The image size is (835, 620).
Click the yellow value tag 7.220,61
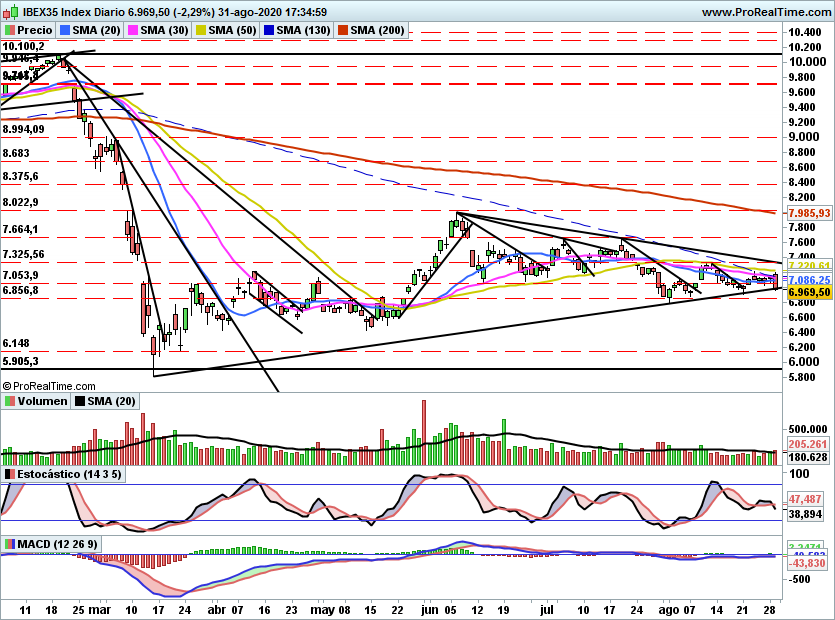point(809,266)
